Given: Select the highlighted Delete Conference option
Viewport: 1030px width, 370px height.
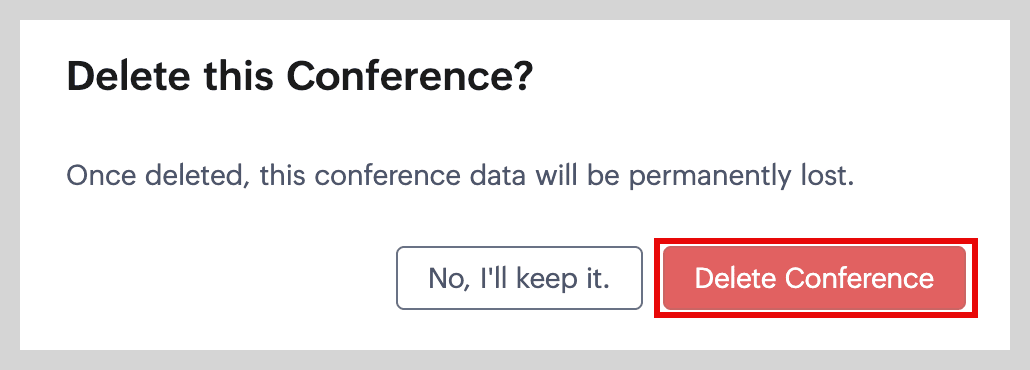Looking at the screenshot, I should [815, 278].
